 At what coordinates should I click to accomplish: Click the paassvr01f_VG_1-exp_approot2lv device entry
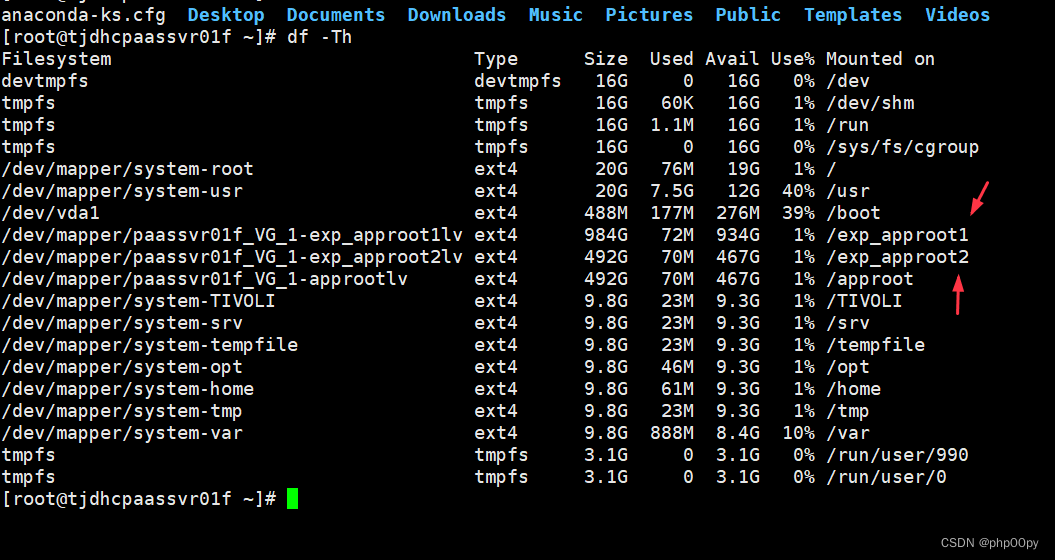point(232,257)
